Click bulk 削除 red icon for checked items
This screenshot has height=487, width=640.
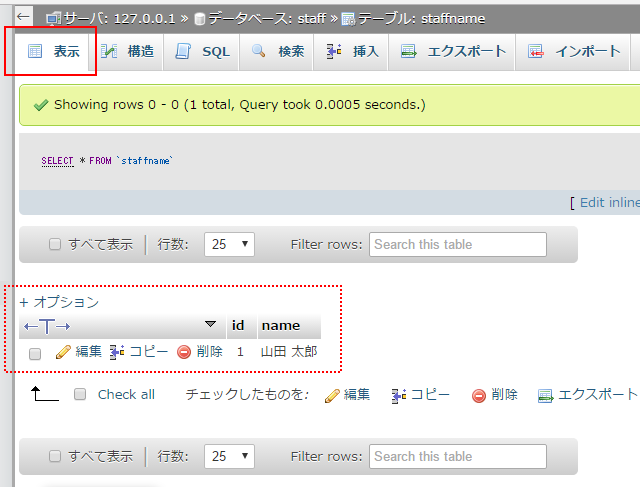[x=479, y=396]
